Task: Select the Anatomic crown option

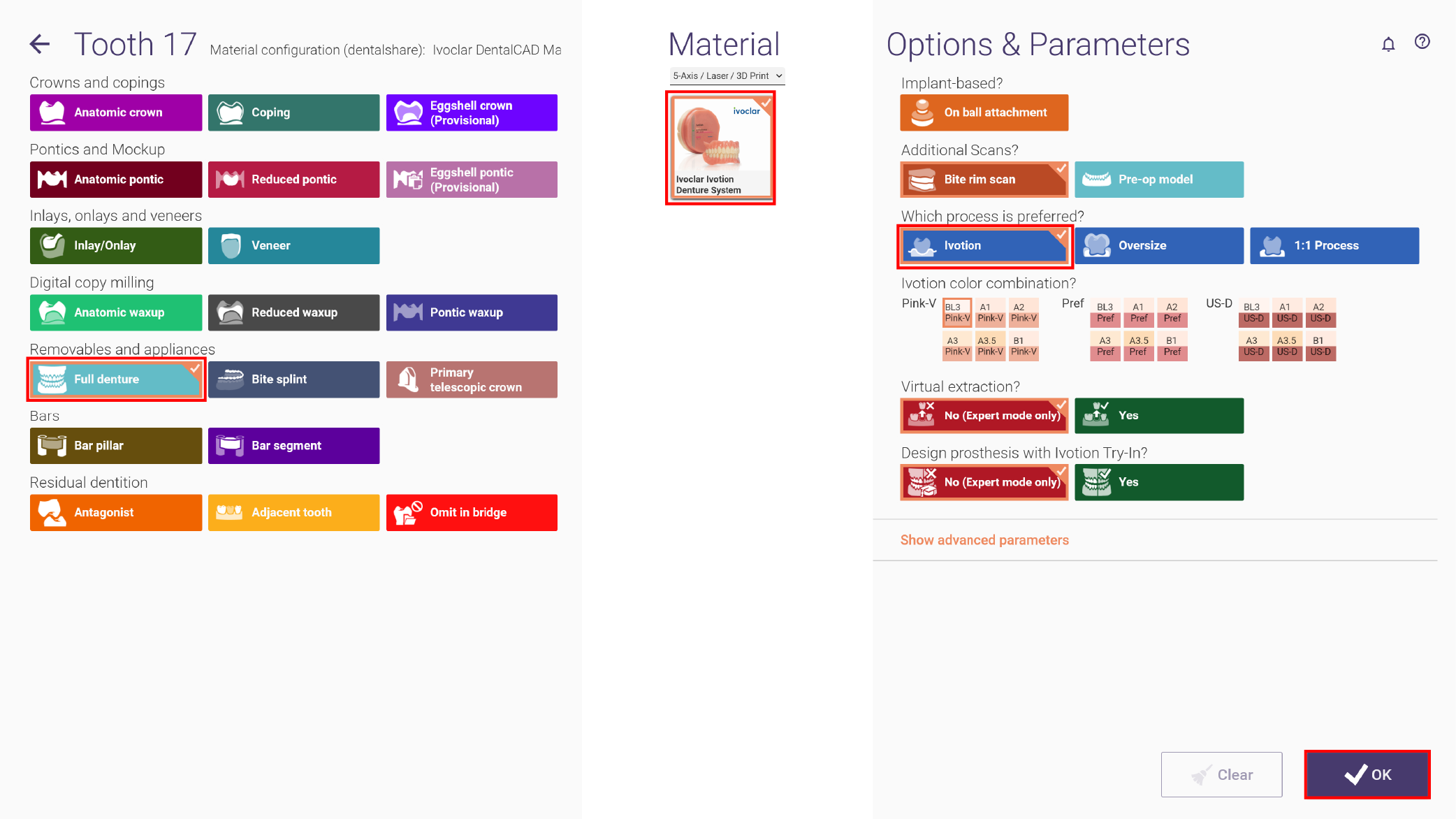Action: point(116,113)
